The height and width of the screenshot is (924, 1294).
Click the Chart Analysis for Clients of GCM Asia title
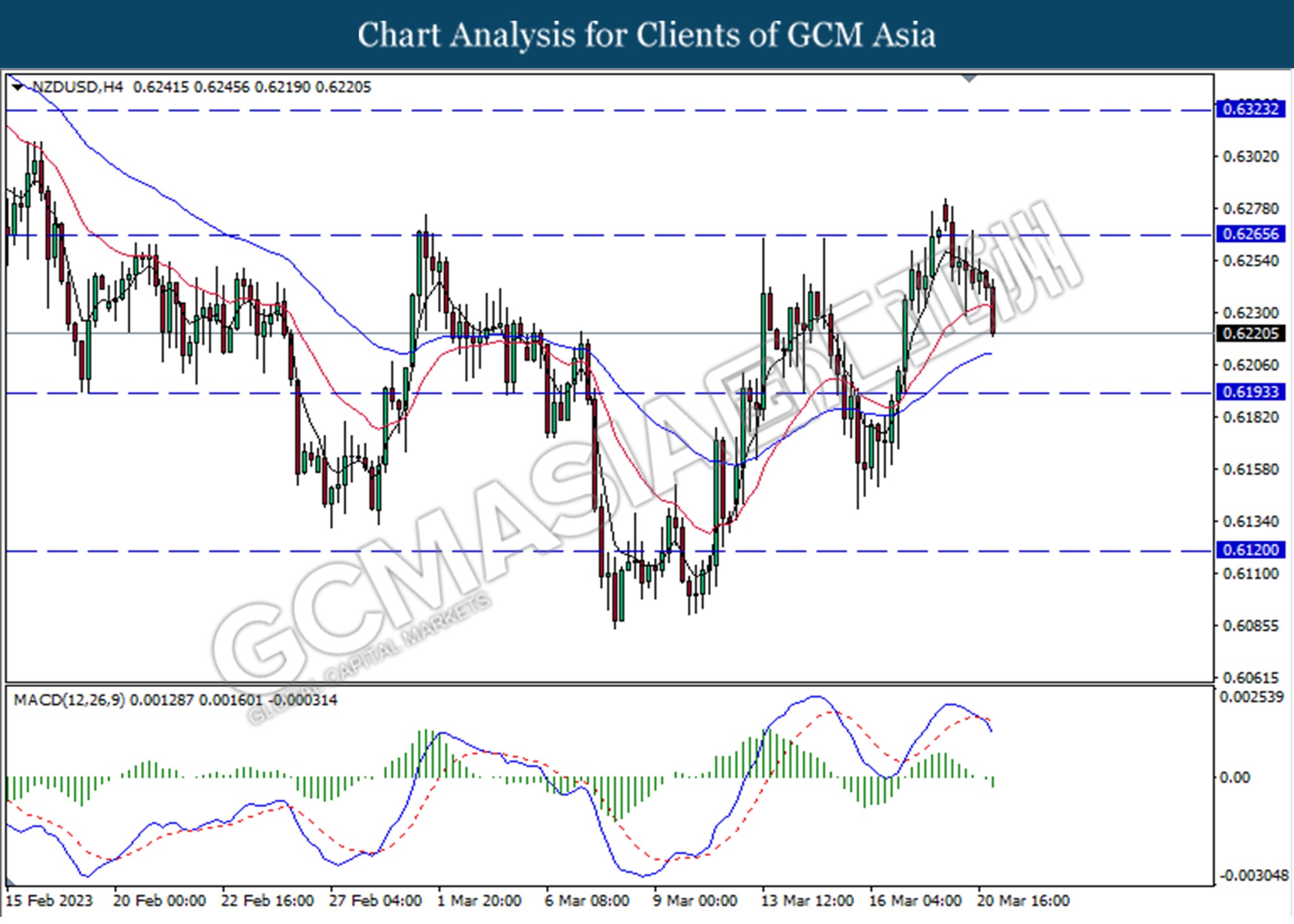pyautogui.click(x=647, y=34)
